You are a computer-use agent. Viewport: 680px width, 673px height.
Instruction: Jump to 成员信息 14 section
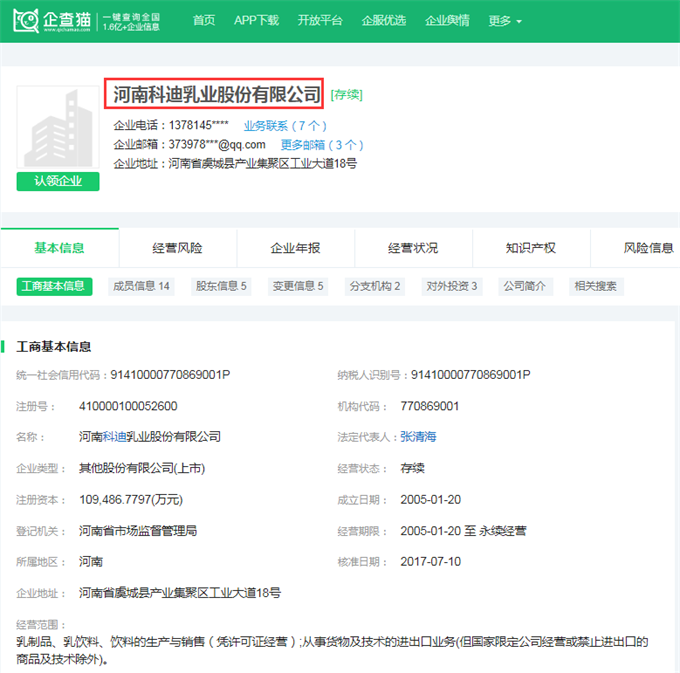click(141, 286)
